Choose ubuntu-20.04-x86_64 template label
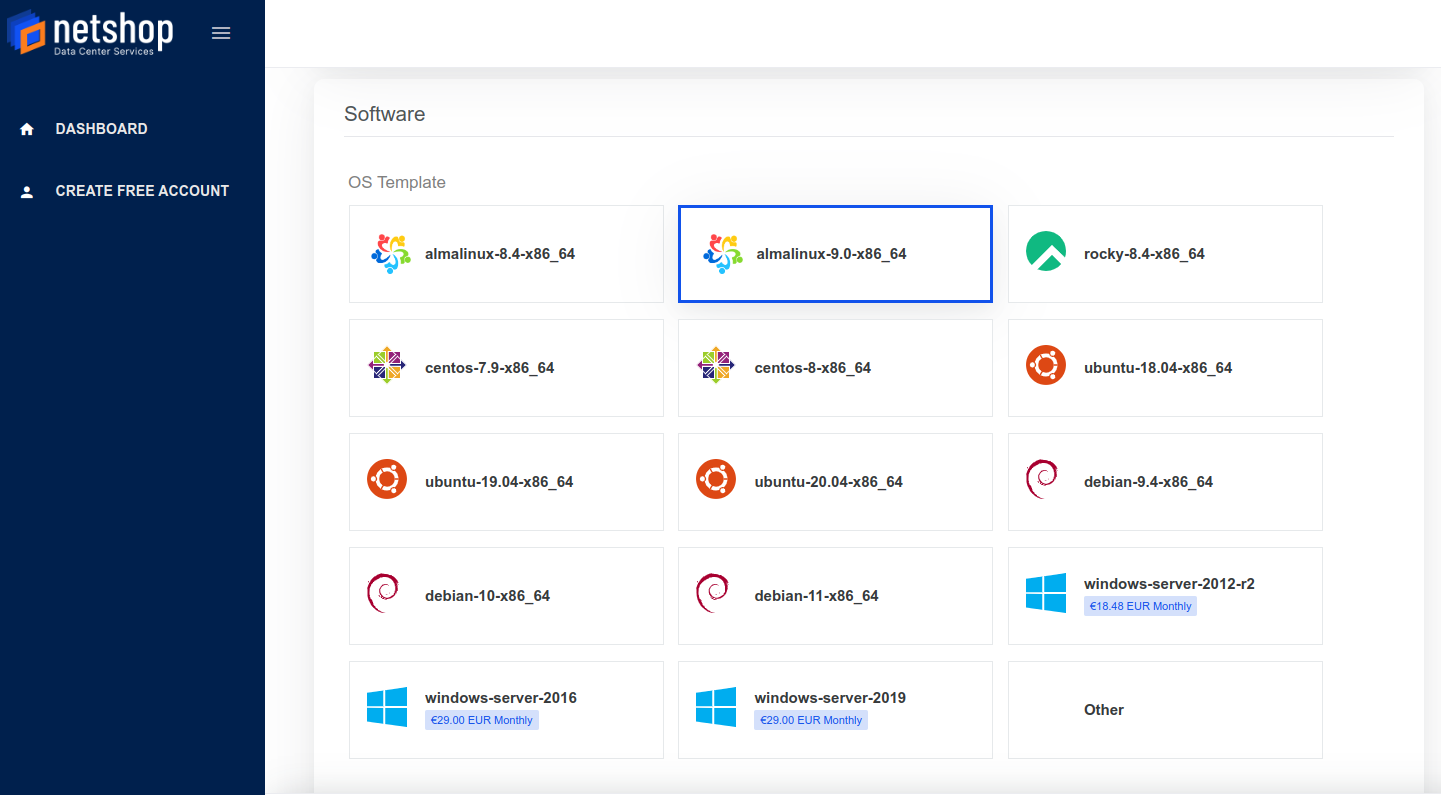 (829, 482)
